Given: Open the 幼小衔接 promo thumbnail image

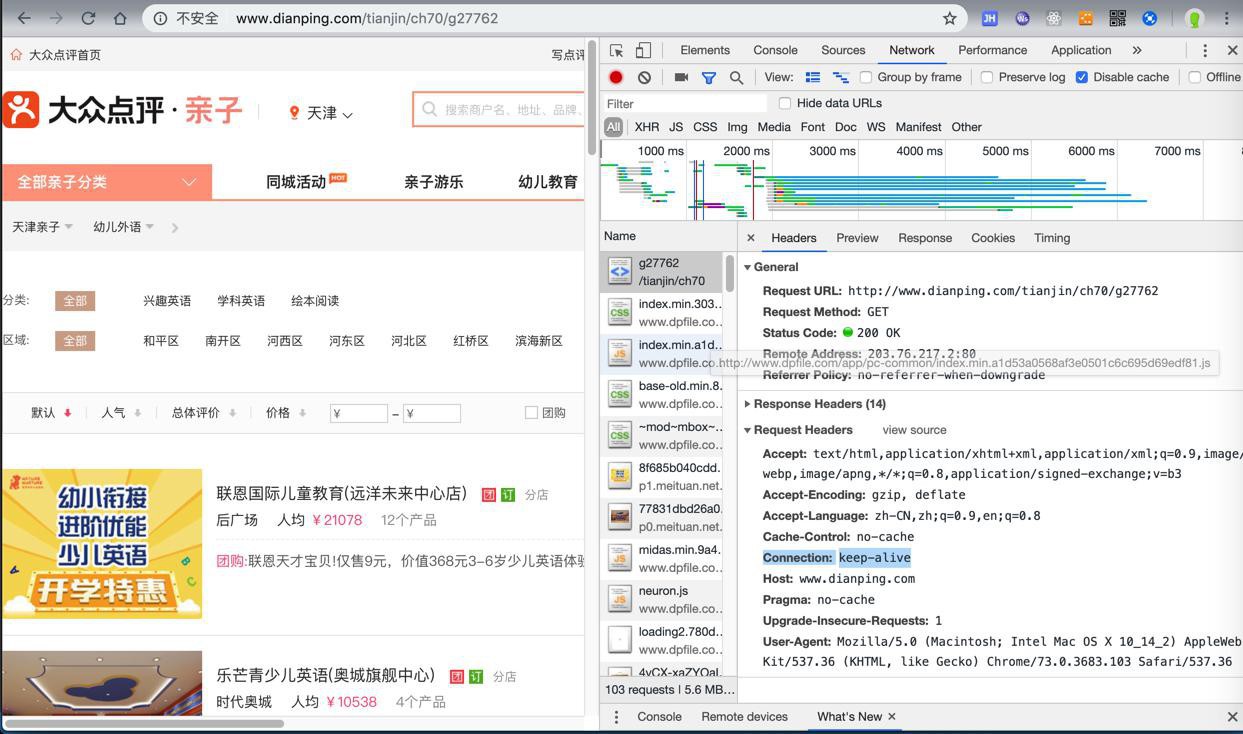Looking at the screenshot, I should point(102,544).
